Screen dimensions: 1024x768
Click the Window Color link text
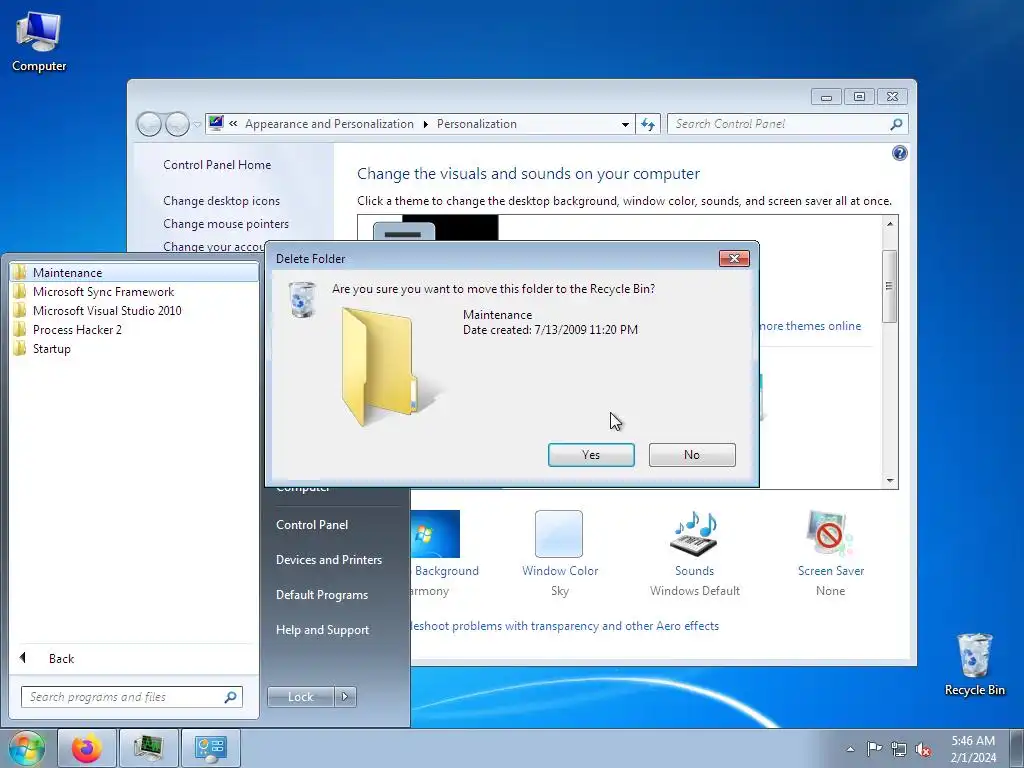[560, 571]
